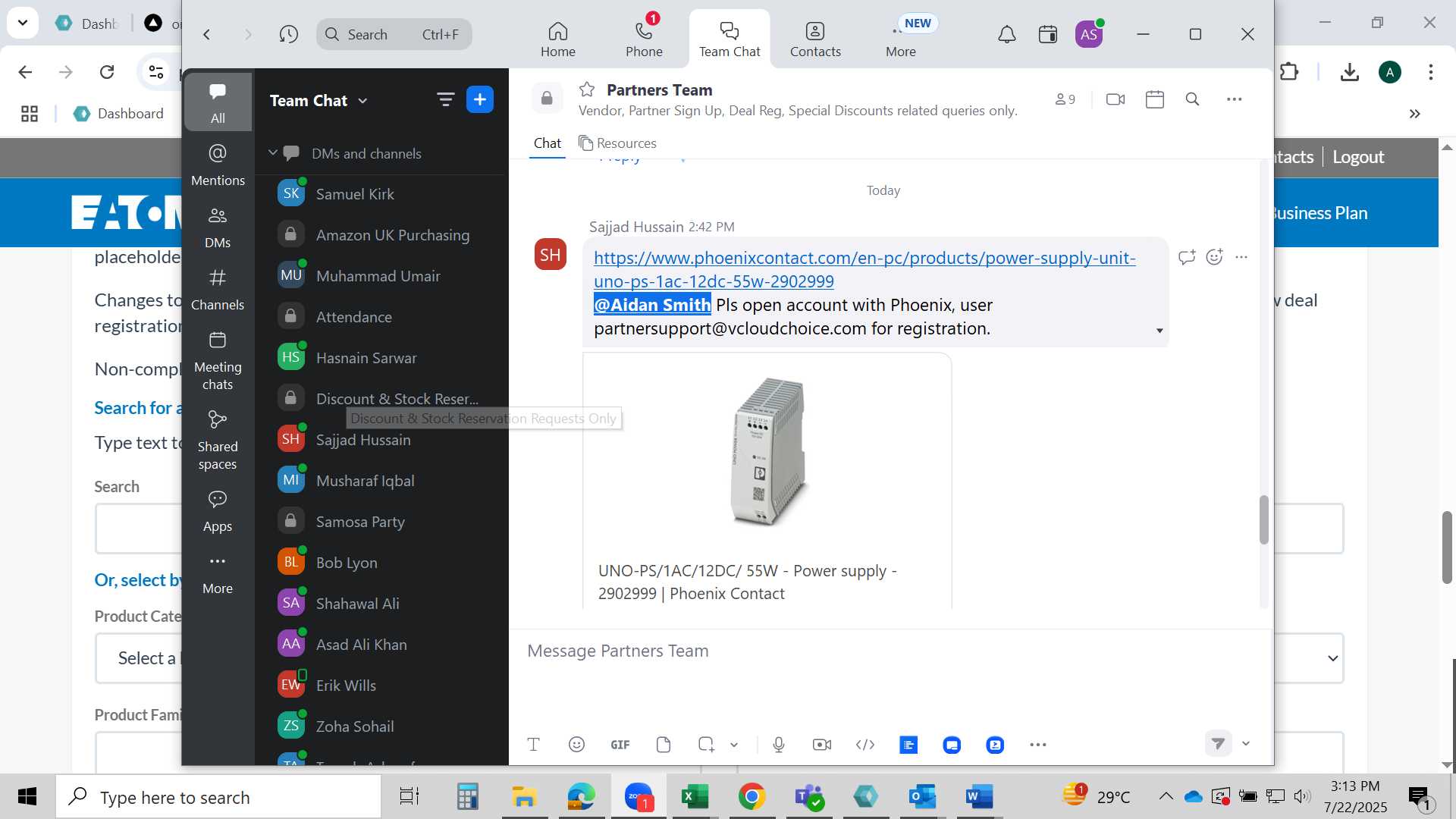Open the calendar icon in the top bar
This screenshot has width=1456, height=819.
(1048, 34)
